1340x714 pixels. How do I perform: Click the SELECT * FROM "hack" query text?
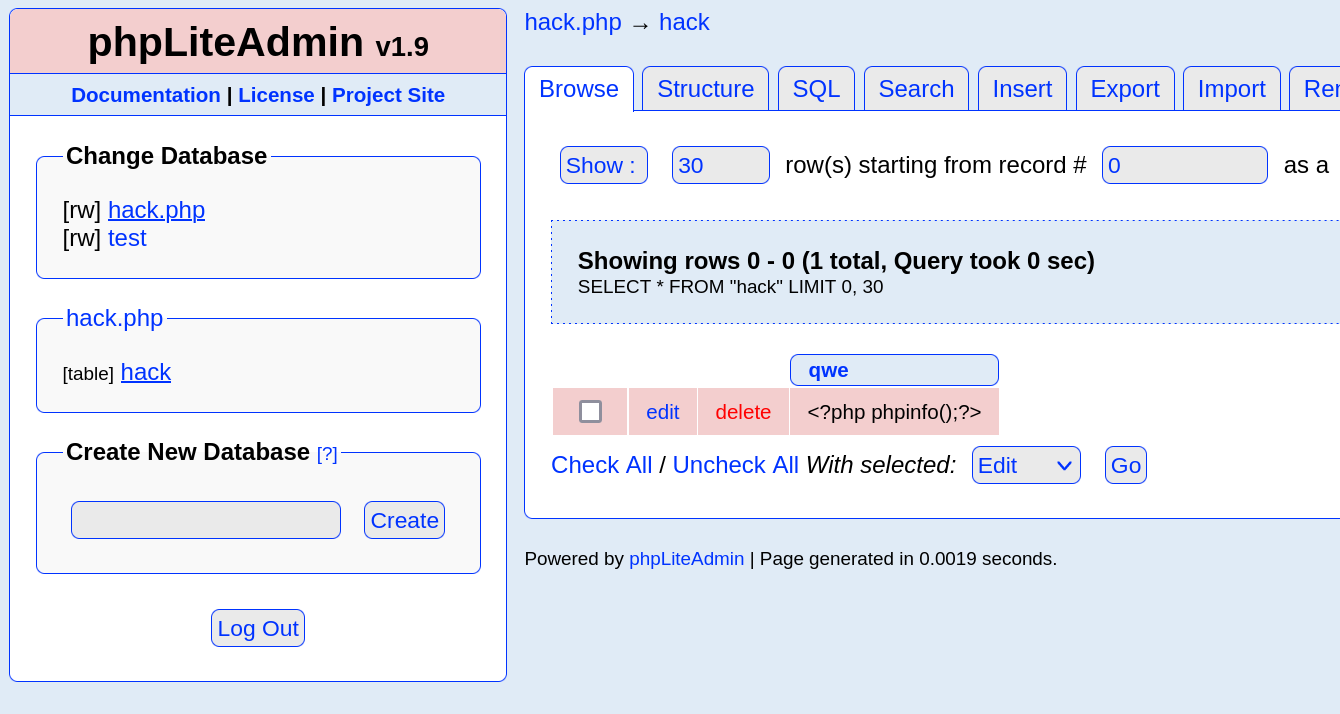(x=730, y=287)
